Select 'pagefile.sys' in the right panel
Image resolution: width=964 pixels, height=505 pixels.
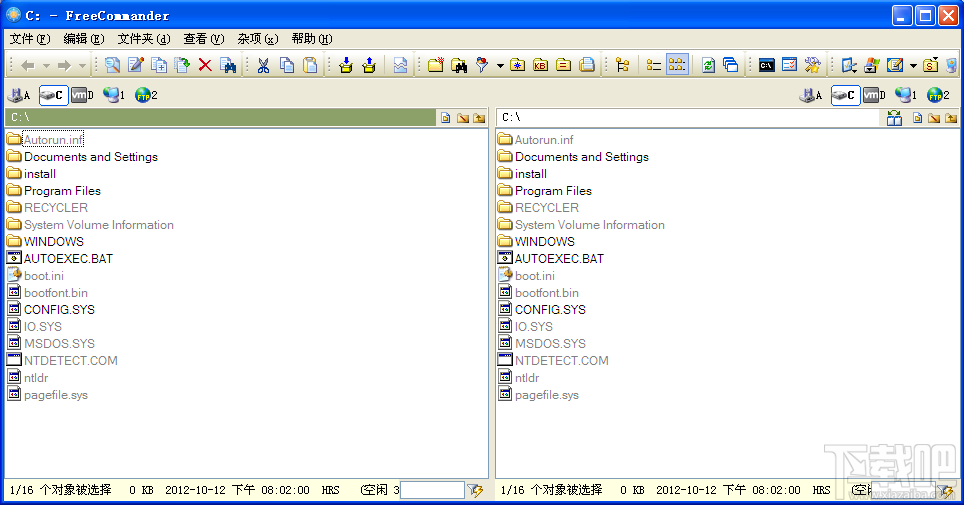[547, 395]
